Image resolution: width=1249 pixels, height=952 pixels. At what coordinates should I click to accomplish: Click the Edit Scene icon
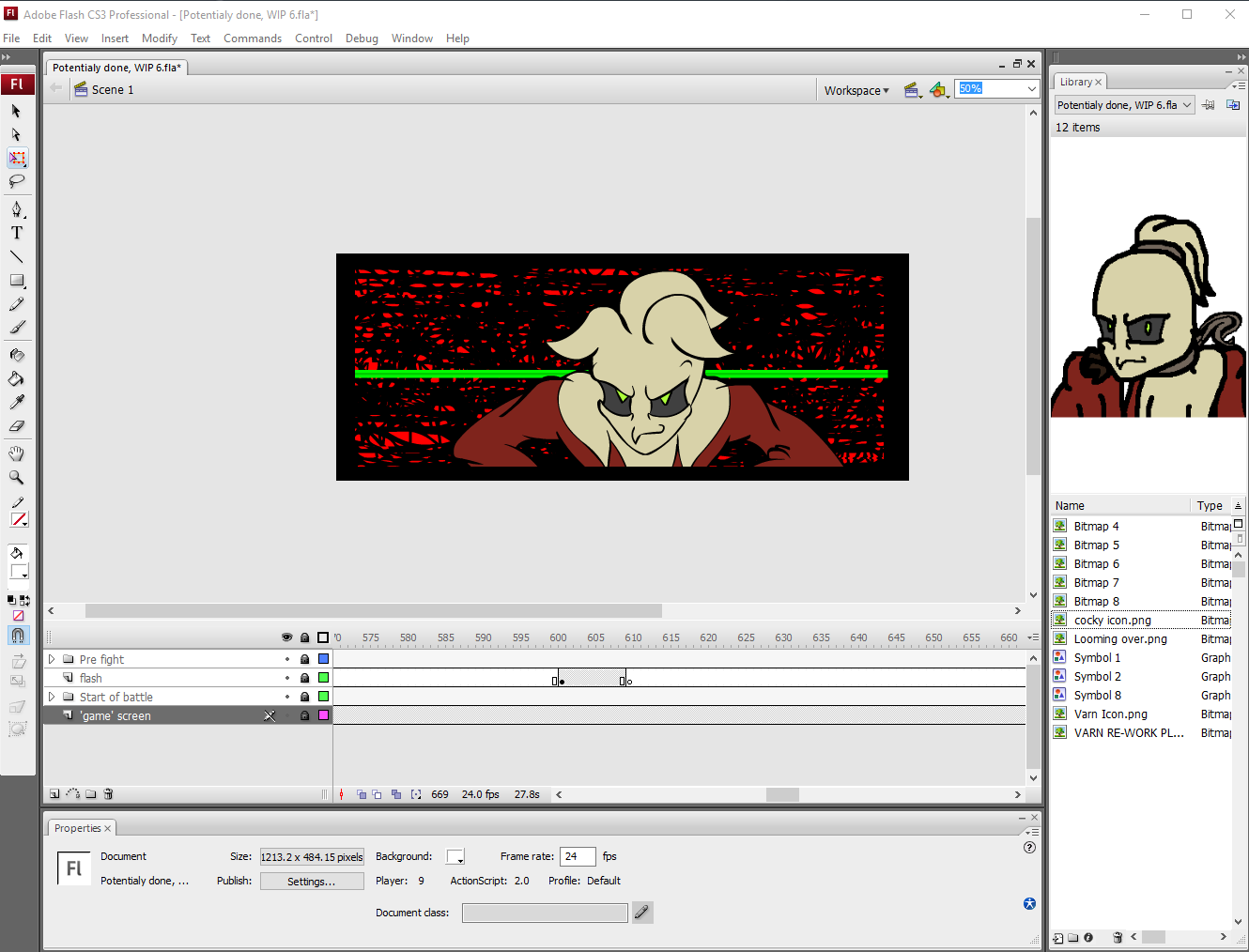pyautogui.click(x=913, y=90)
